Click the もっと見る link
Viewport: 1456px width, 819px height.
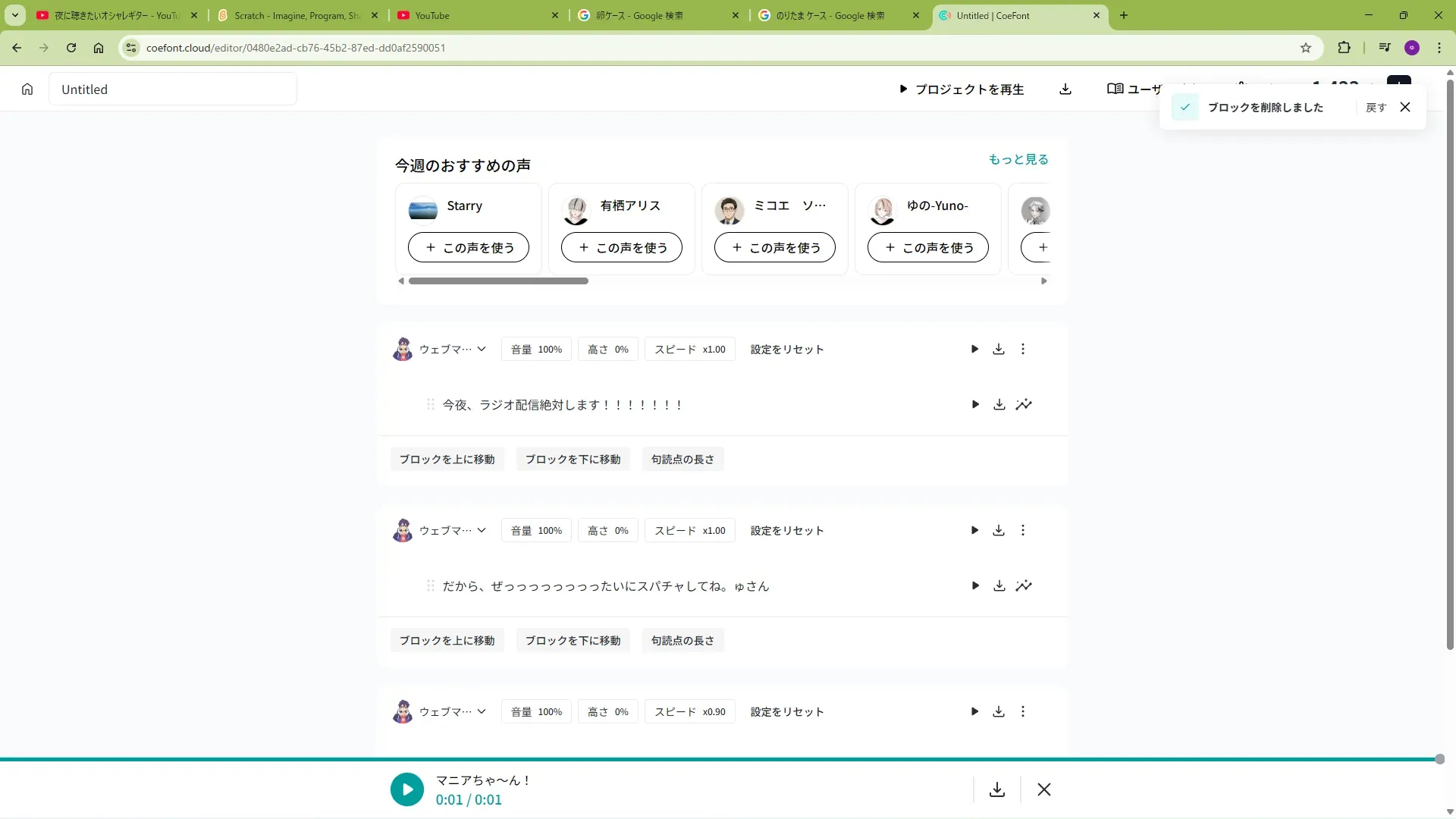(x=1018, y=159)
